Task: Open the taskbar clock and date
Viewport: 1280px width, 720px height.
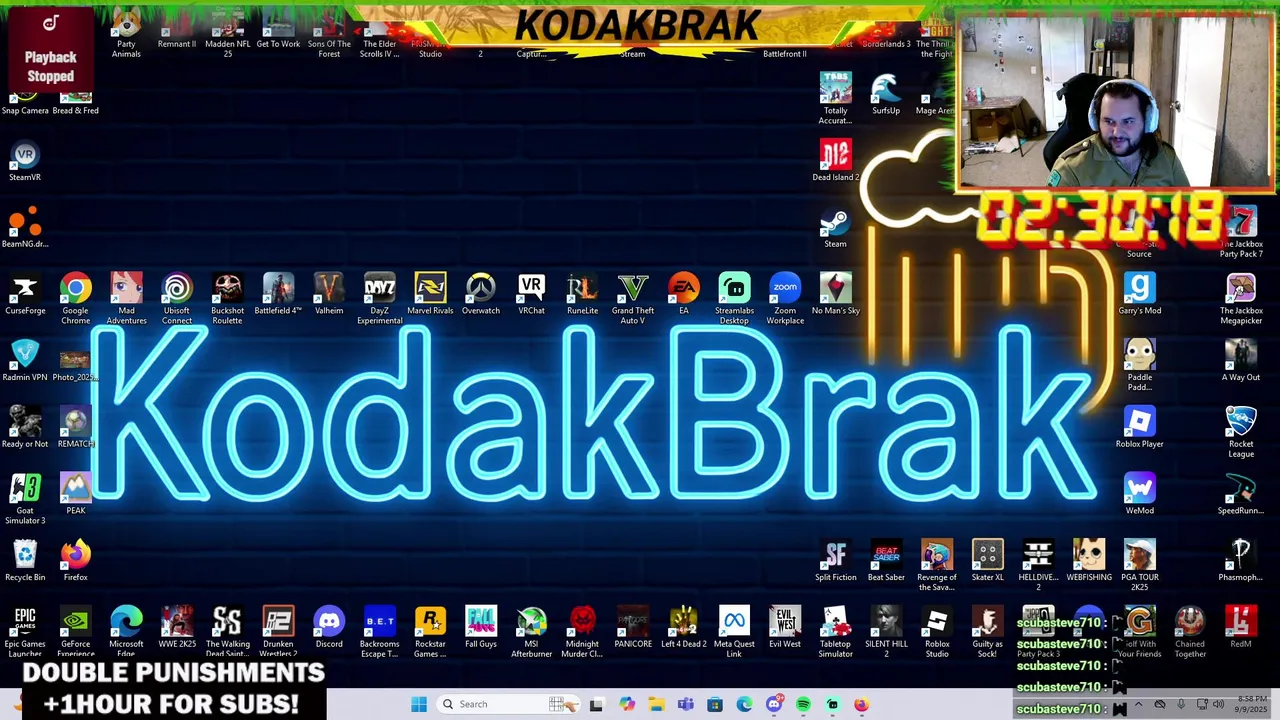Action: (x=1253, y=704)
